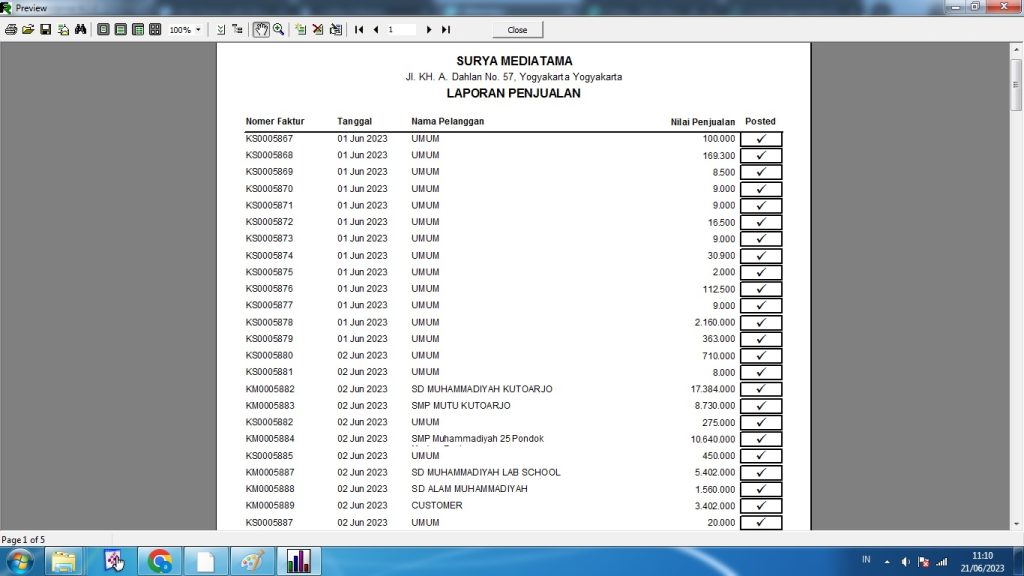Click the Print report icon
Screen dimensions: 1024x576
[x=11, y=30]
